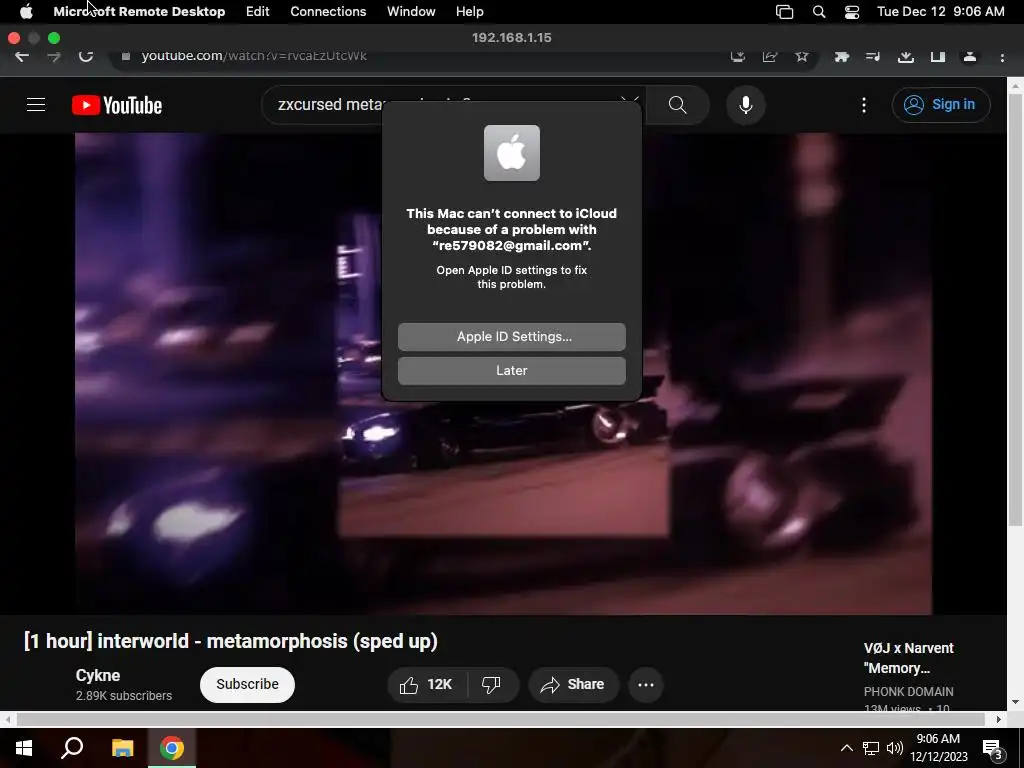1024x768 pixels.
Task: Click scroll-right arrow of horizontal scrollbar
Action: click(999, 719)
